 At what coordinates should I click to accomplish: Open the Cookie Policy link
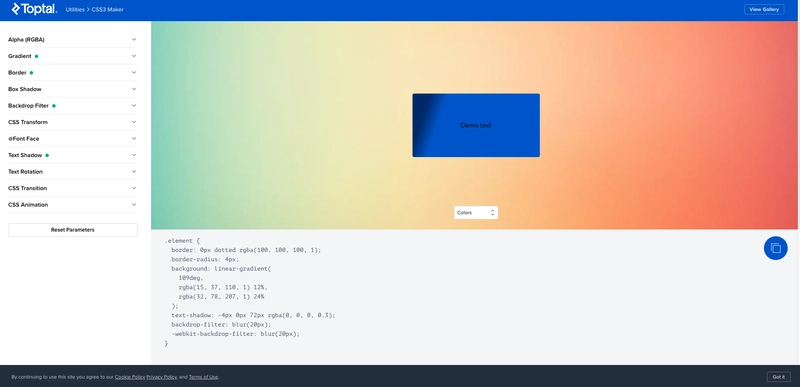click(130, 377)
